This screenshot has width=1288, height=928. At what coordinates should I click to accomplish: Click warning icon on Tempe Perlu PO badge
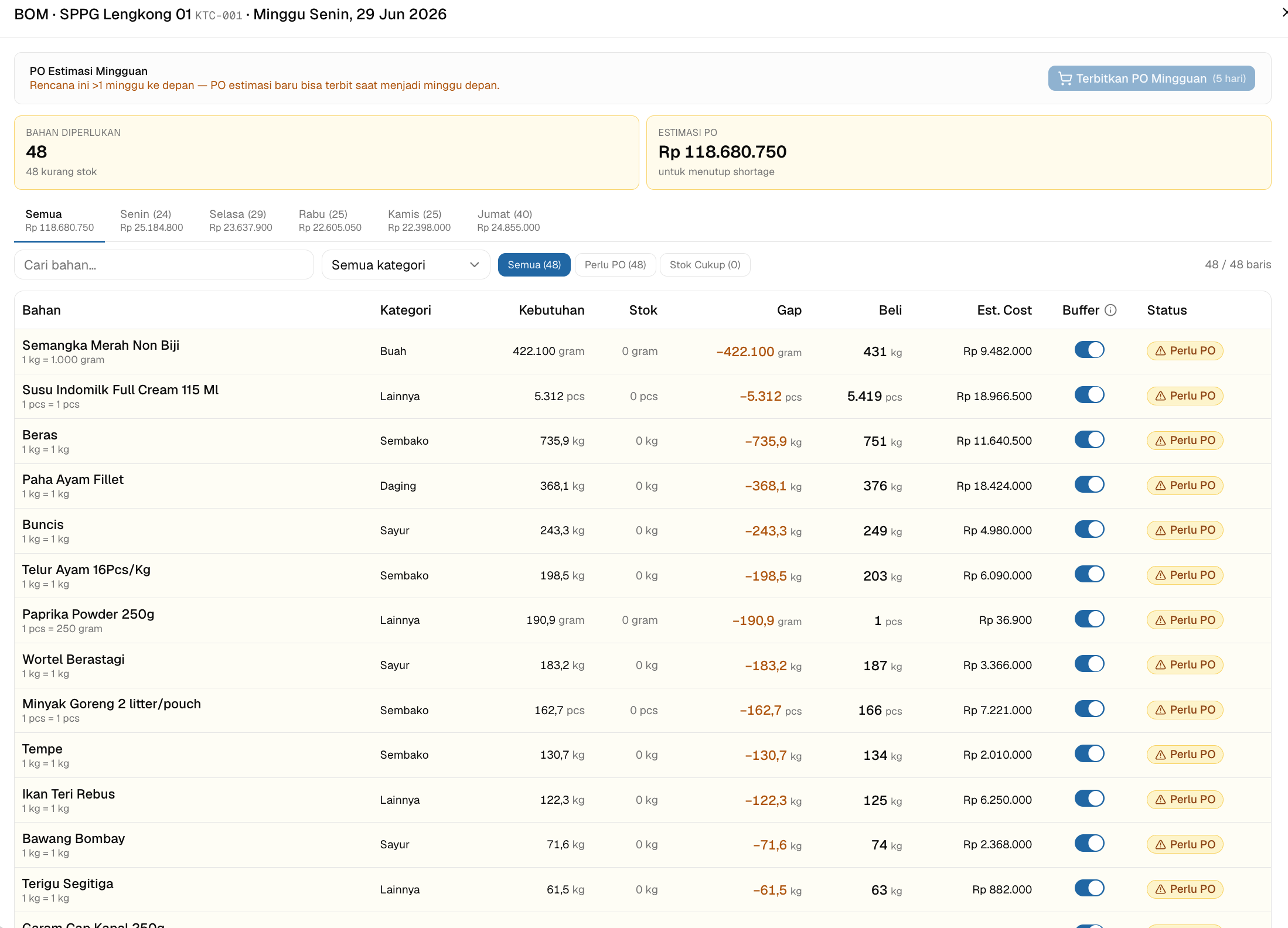1160,755
